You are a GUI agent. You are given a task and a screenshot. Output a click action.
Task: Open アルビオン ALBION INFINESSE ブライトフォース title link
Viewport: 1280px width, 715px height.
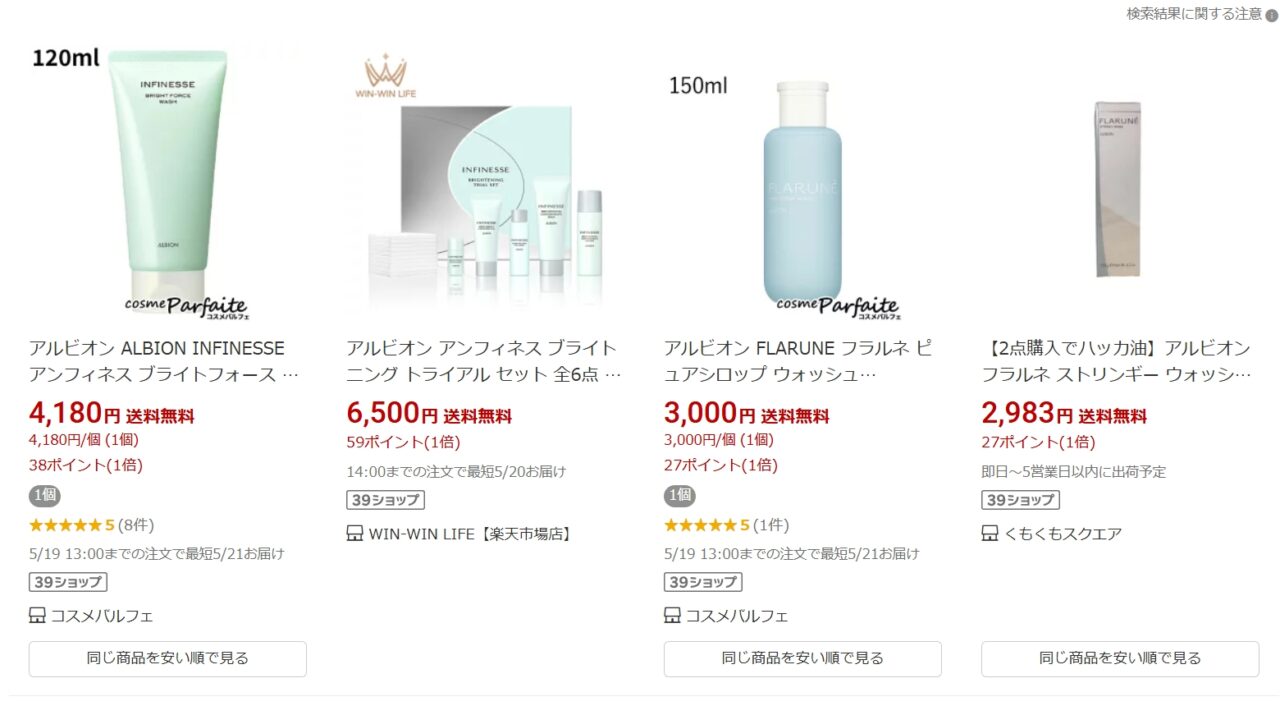165,361
